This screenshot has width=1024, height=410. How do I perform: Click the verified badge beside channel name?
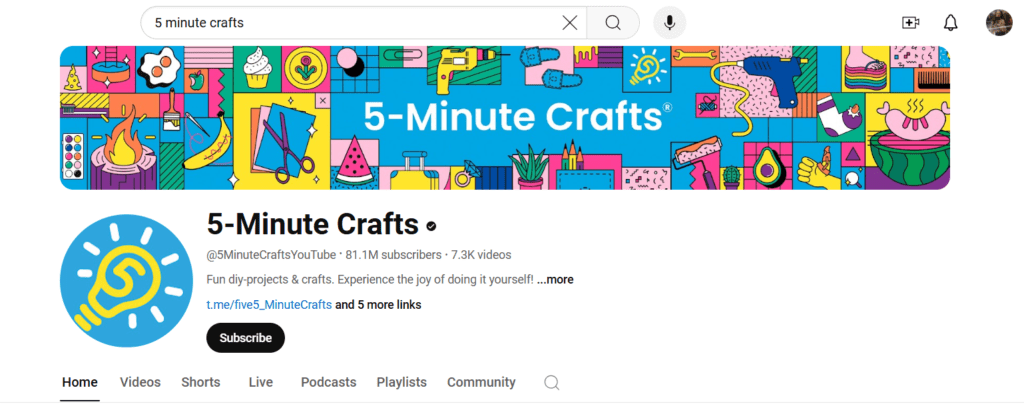click(431, 226)
